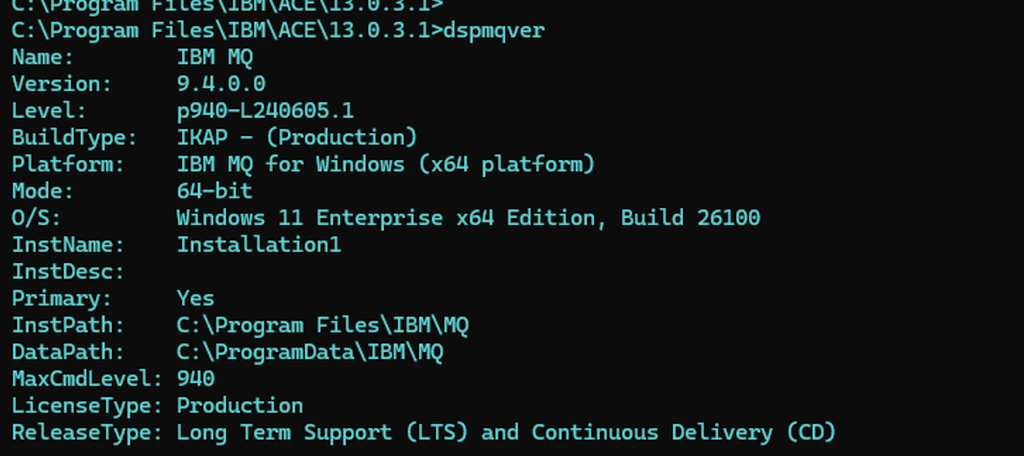The height and width of the screenshot is (456, 1024).
Task: Click the InstPath value C:\Program Files\IBM\MQ
Action: [x=322, y=325]
